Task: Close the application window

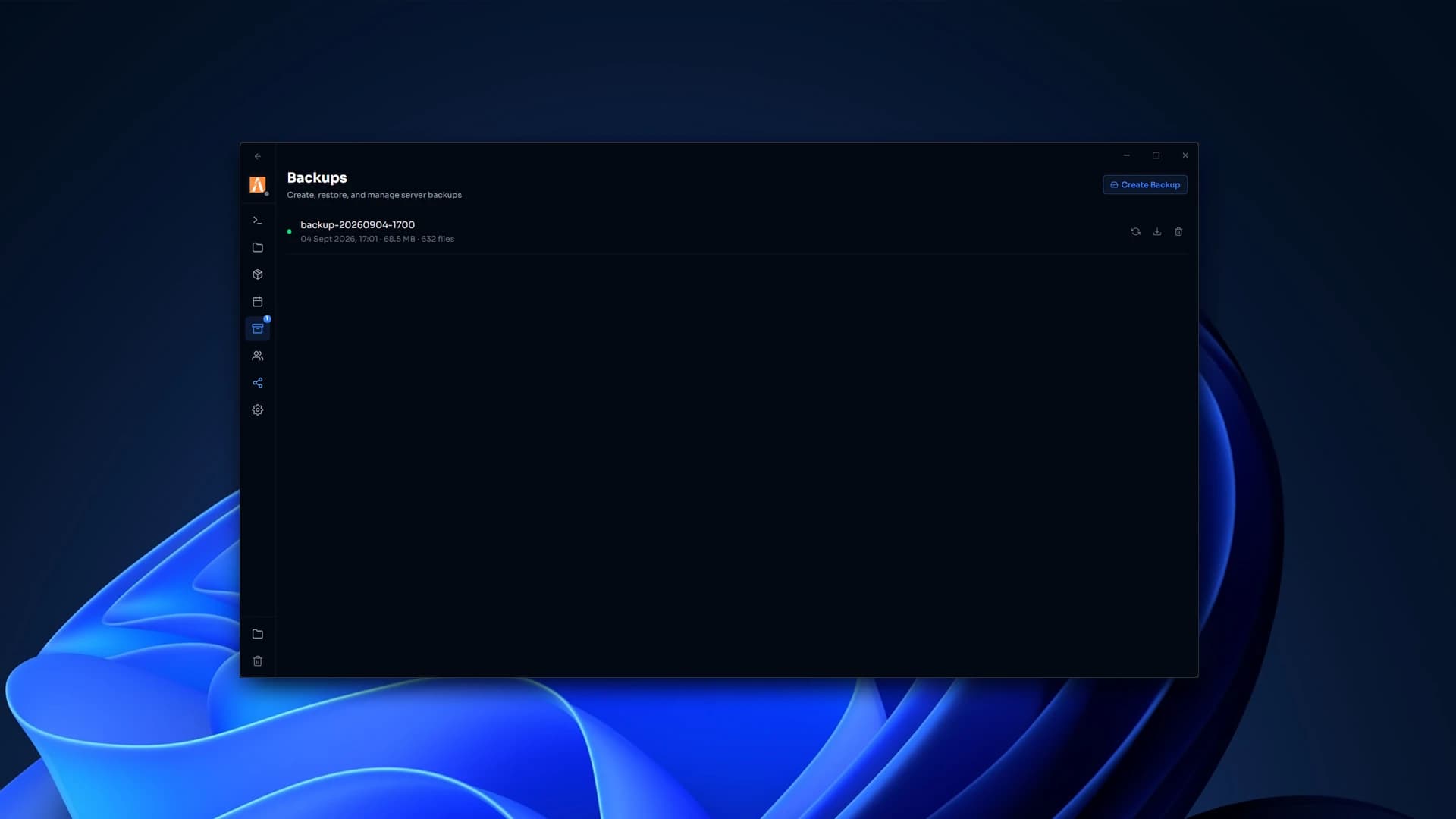Action: point(1185,155)
